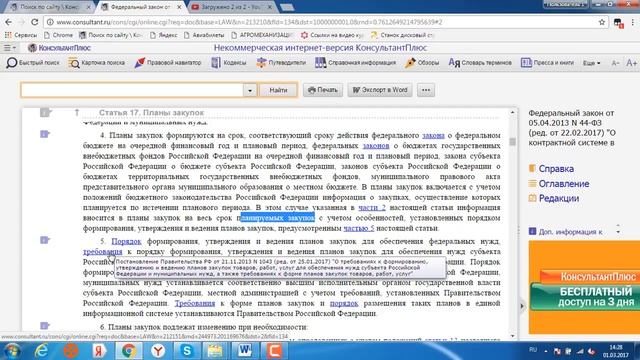Viewport: 640px width, 360px height.
Task: Click browser back button
Action: 9,22
